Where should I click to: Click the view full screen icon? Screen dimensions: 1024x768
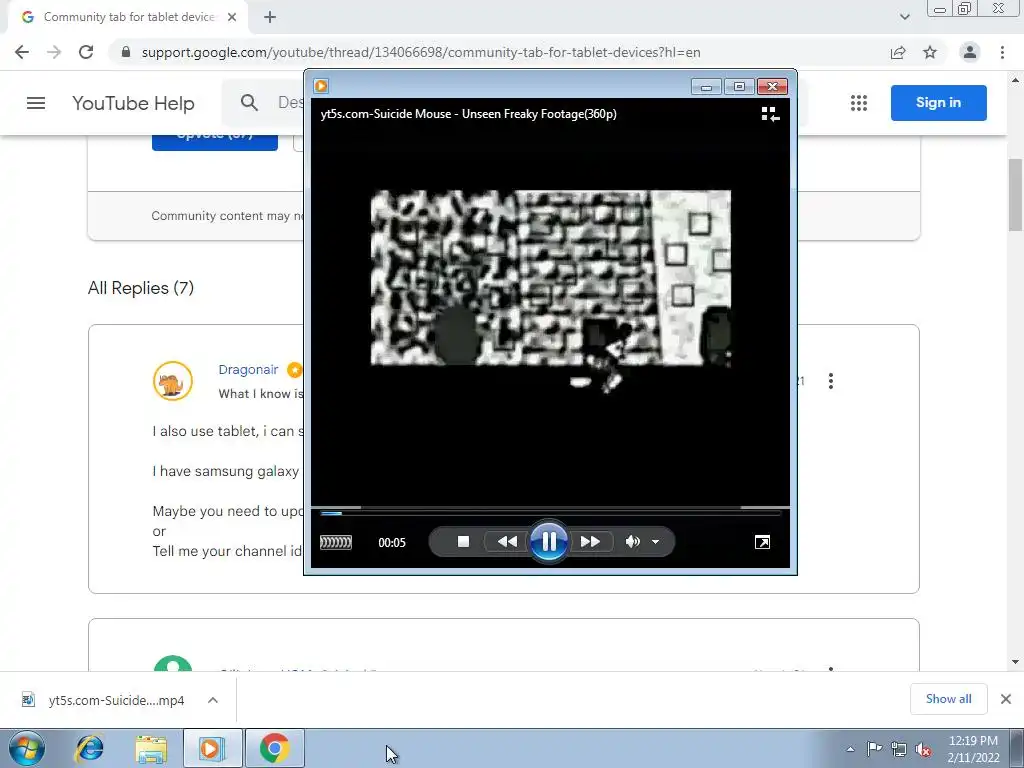[x=762, y=542]
